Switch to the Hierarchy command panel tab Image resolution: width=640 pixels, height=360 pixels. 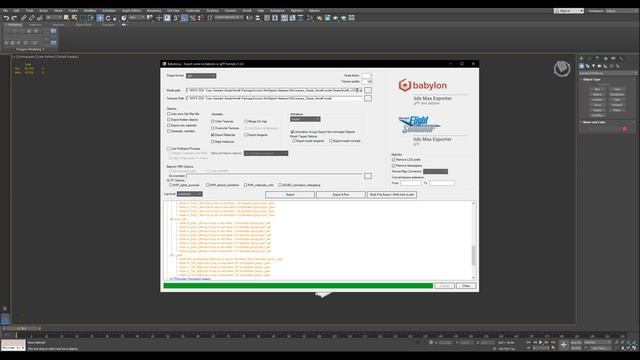pos(597,59)
